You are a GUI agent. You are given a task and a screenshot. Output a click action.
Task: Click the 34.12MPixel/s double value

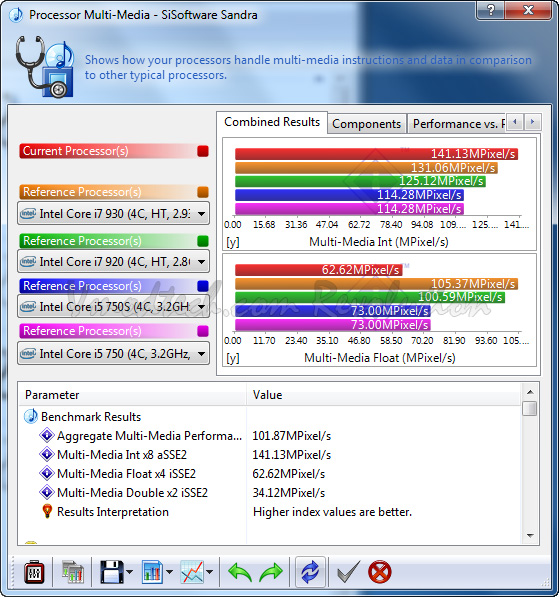pos(289,493)
